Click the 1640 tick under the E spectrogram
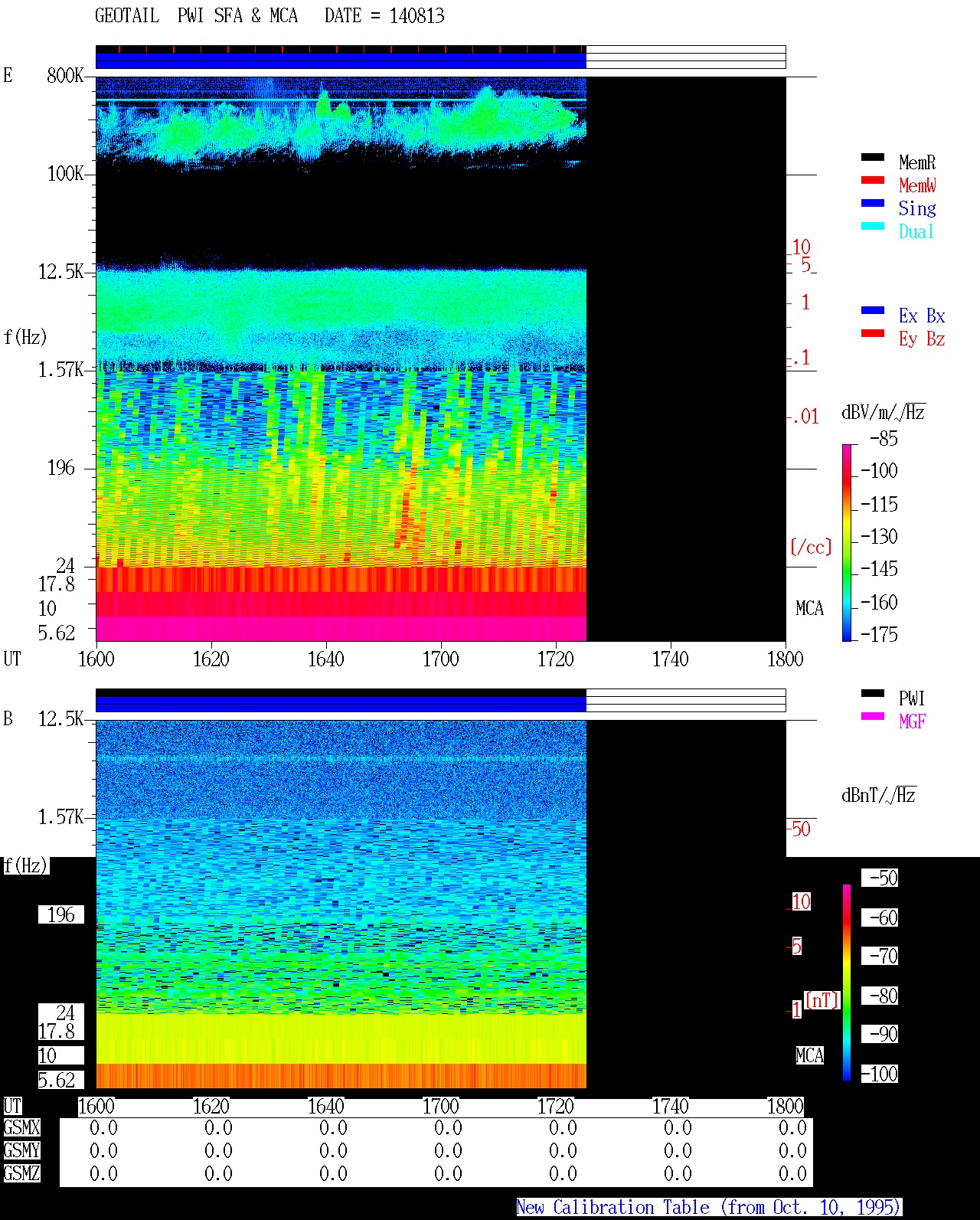 [x=326, y=659]
